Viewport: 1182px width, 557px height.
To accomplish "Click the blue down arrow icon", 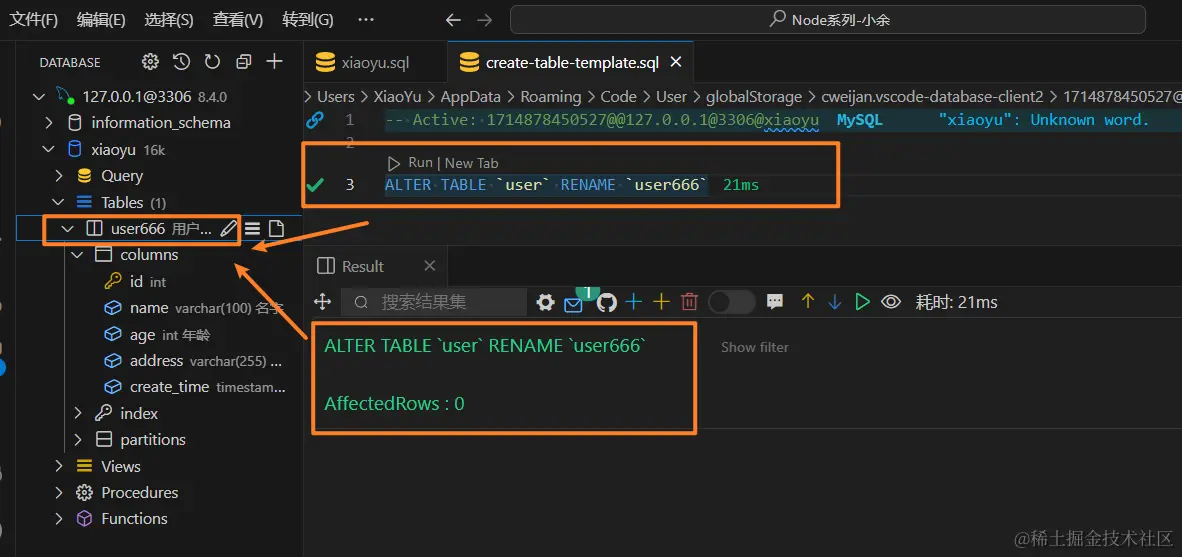I will tap(834, 302).
